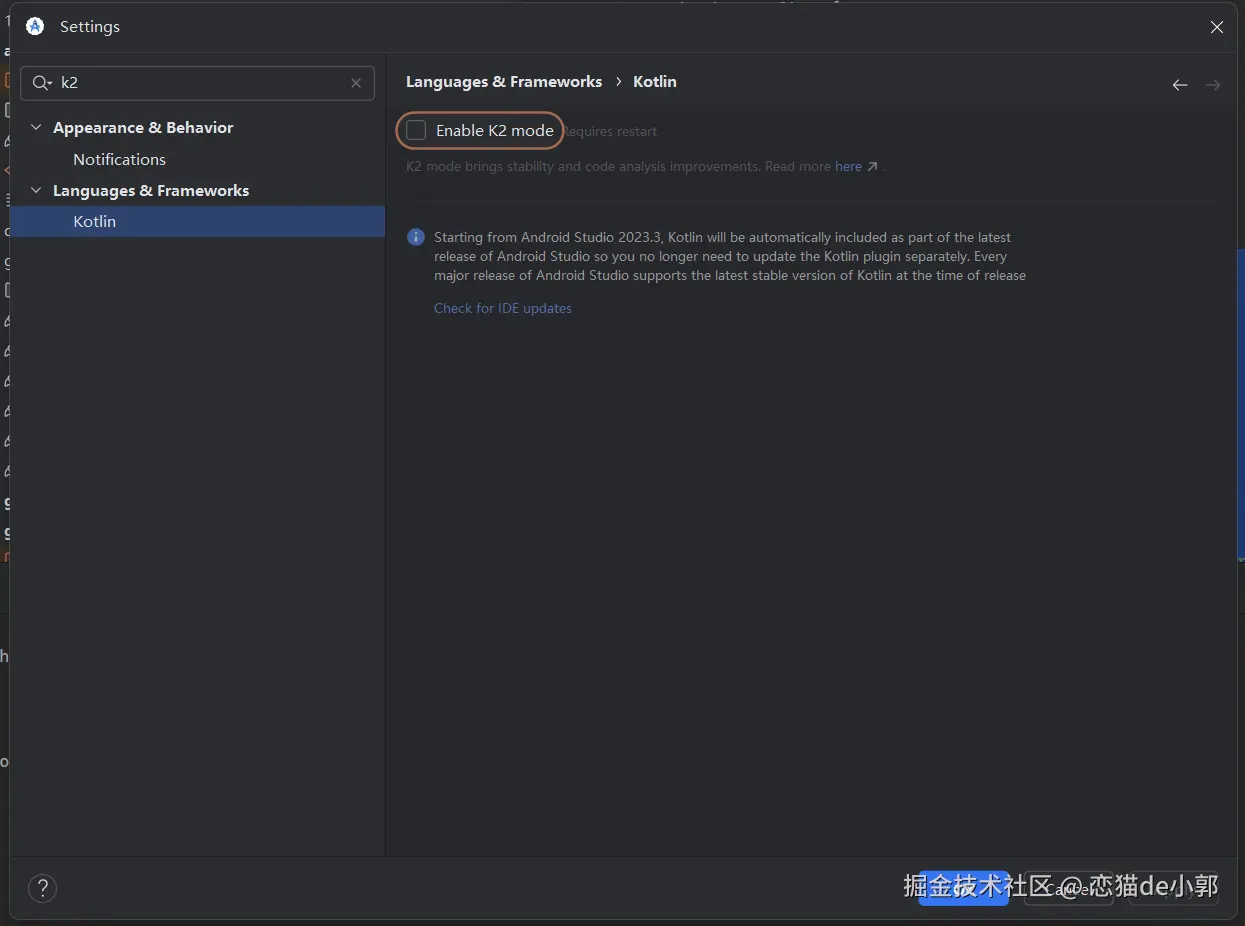Select Kotlin in settings tree
The image size is (1245, 926).
[x=198, y=221]
